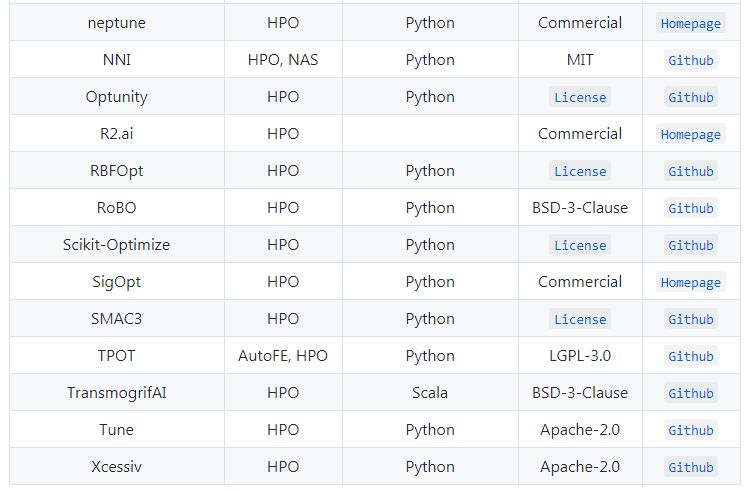Select the 'SMAC3' name cell
The width and height of the screenshot is (752, 491).
(117, 318)
